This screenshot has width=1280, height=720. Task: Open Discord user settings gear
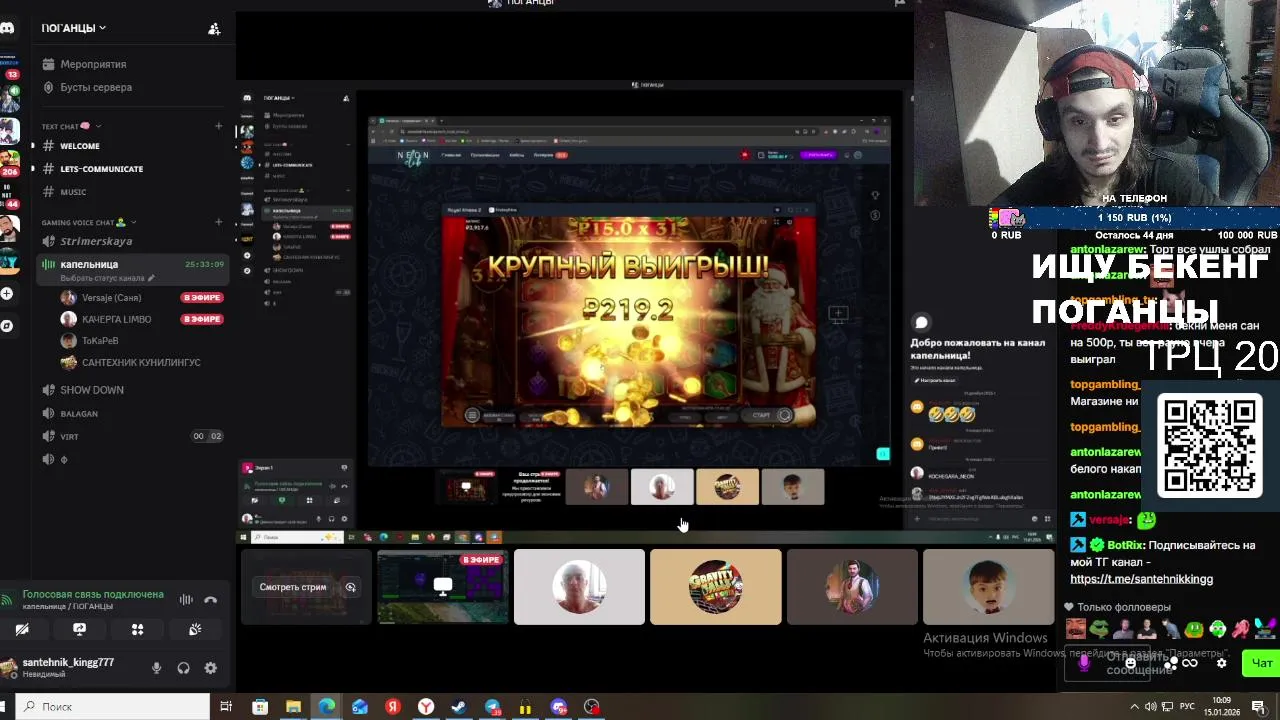point(210,668)
